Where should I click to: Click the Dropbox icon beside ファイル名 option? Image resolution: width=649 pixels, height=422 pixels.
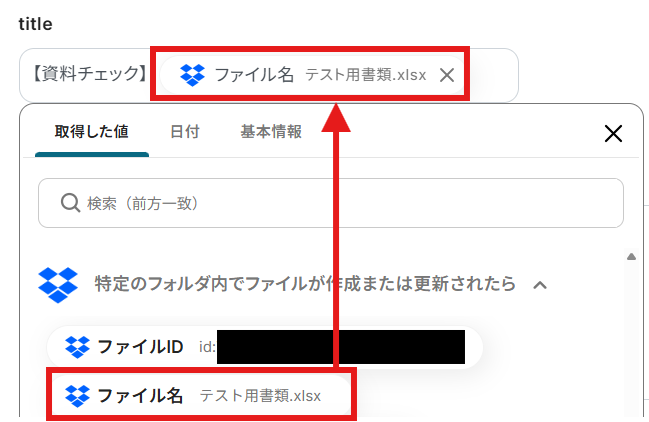click(77, 396)
